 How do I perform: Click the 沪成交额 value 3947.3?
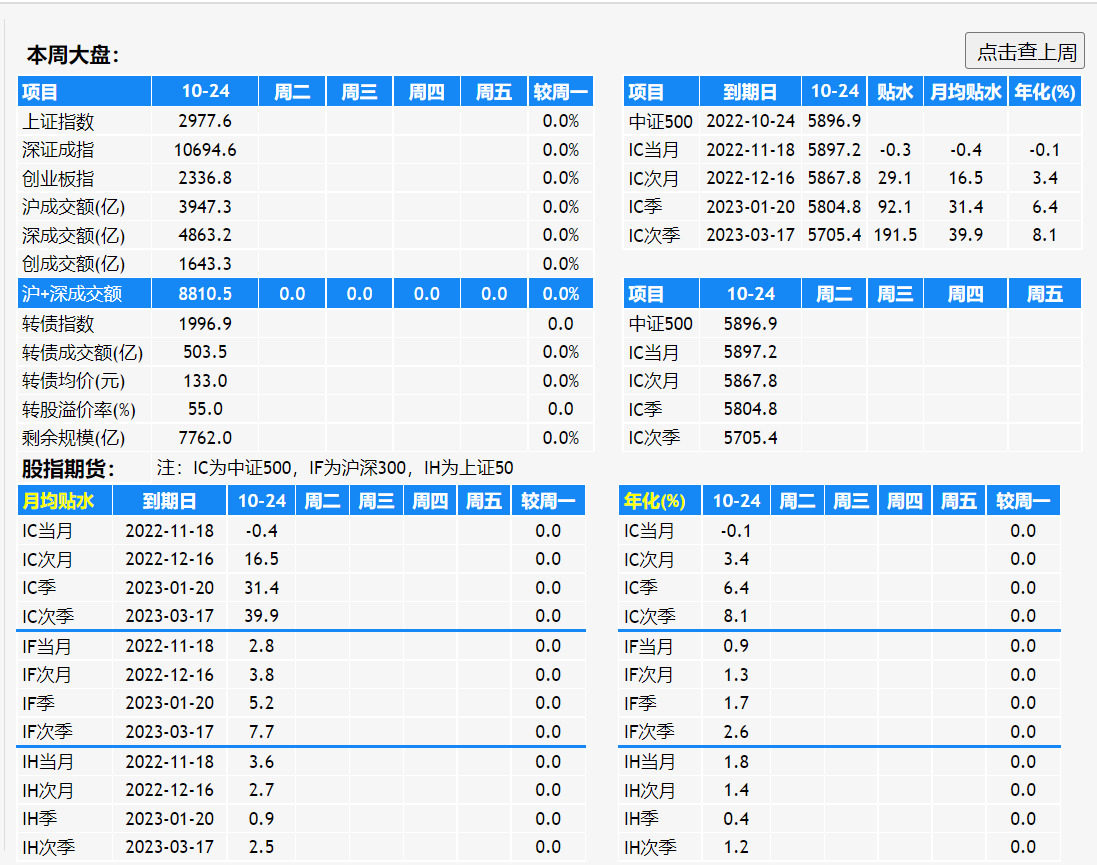pyautogui.click(x=205, y=207)
